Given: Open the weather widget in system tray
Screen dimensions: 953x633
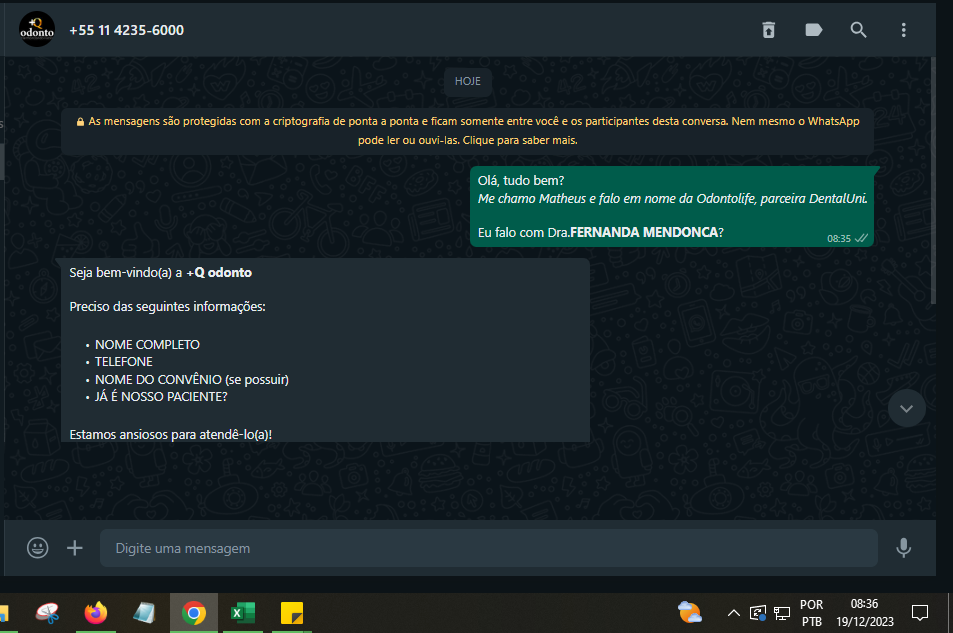Looking at the screenshot, I should pos(690,612).
